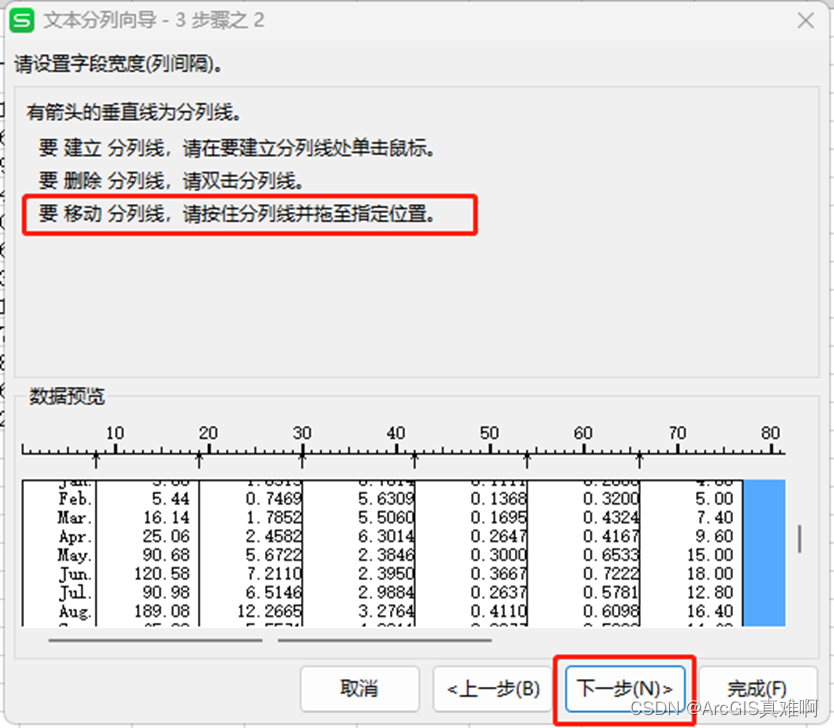Image resolution: width=834 pixels, height=728 pixels.
Task: Select the break line arrow near ruler position 42
Action: (x=415, y=459)
